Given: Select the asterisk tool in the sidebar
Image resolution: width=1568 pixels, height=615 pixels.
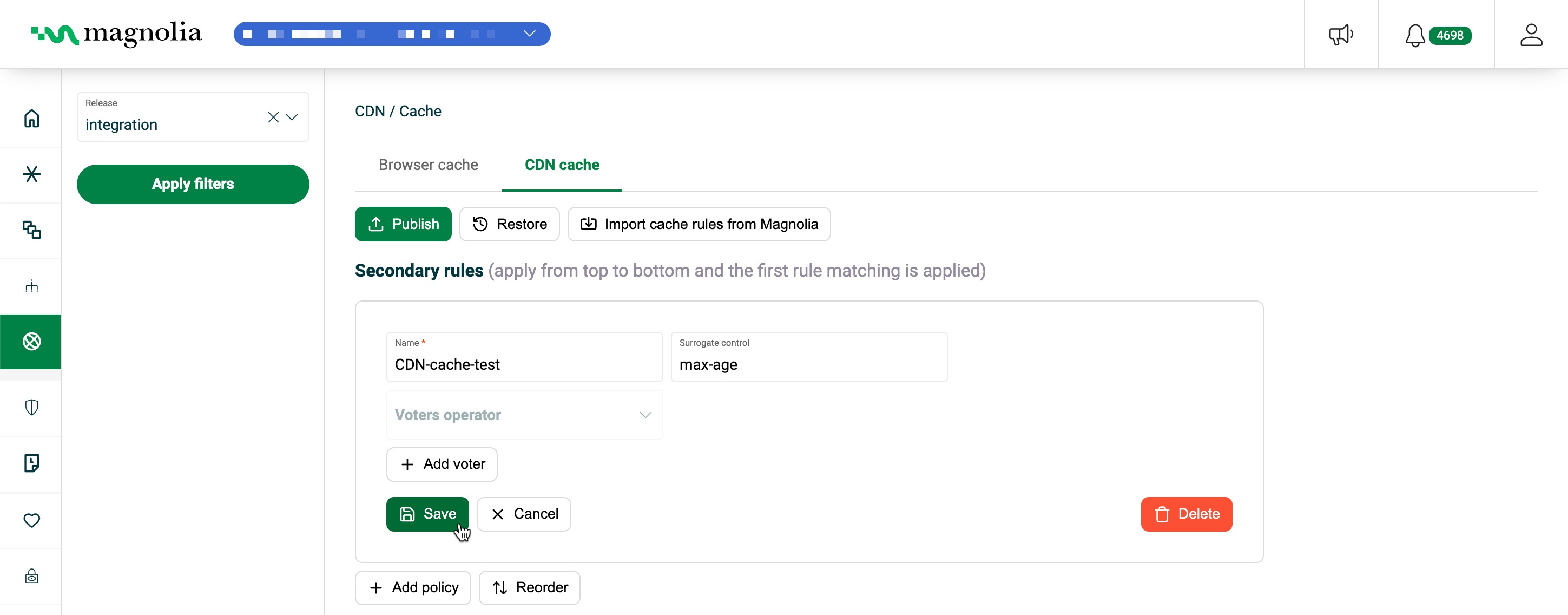Looking at the screenshot, I should pos(31,175).
